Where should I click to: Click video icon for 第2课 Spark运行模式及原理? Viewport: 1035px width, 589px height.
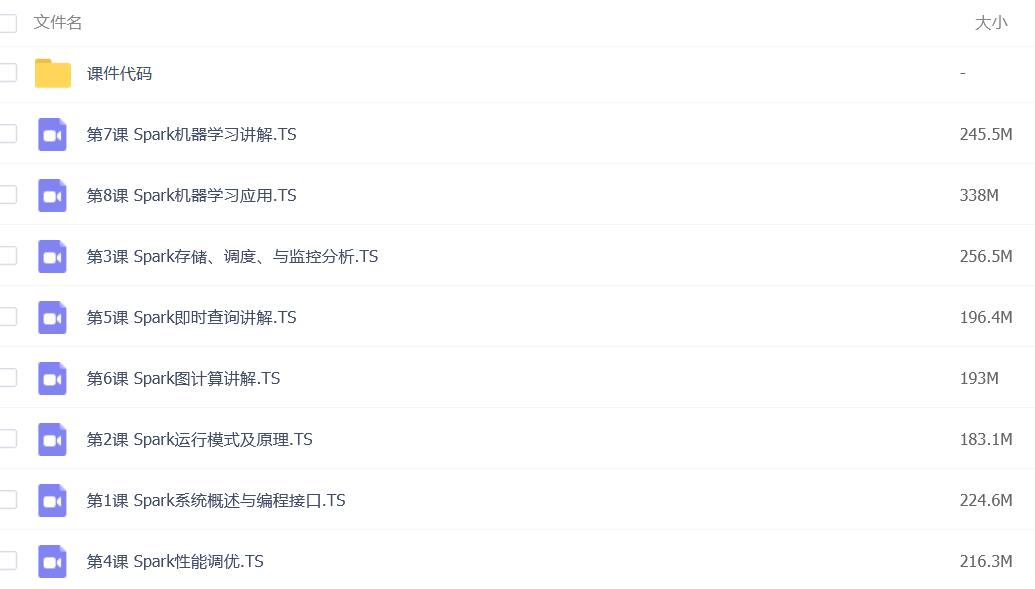click(52, 440)
